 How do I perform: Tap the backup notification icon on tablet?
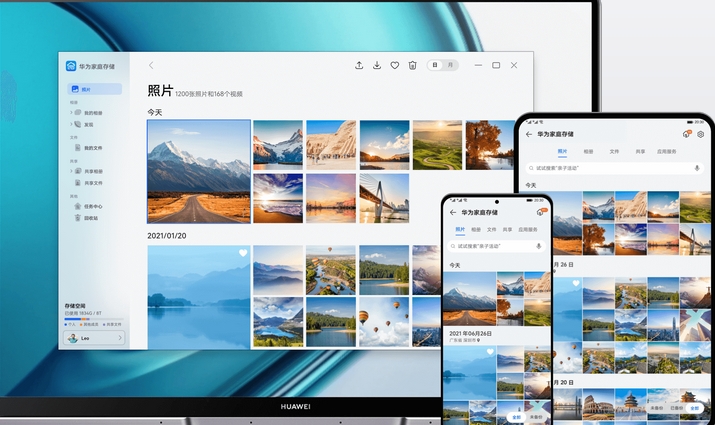point(687,134)
